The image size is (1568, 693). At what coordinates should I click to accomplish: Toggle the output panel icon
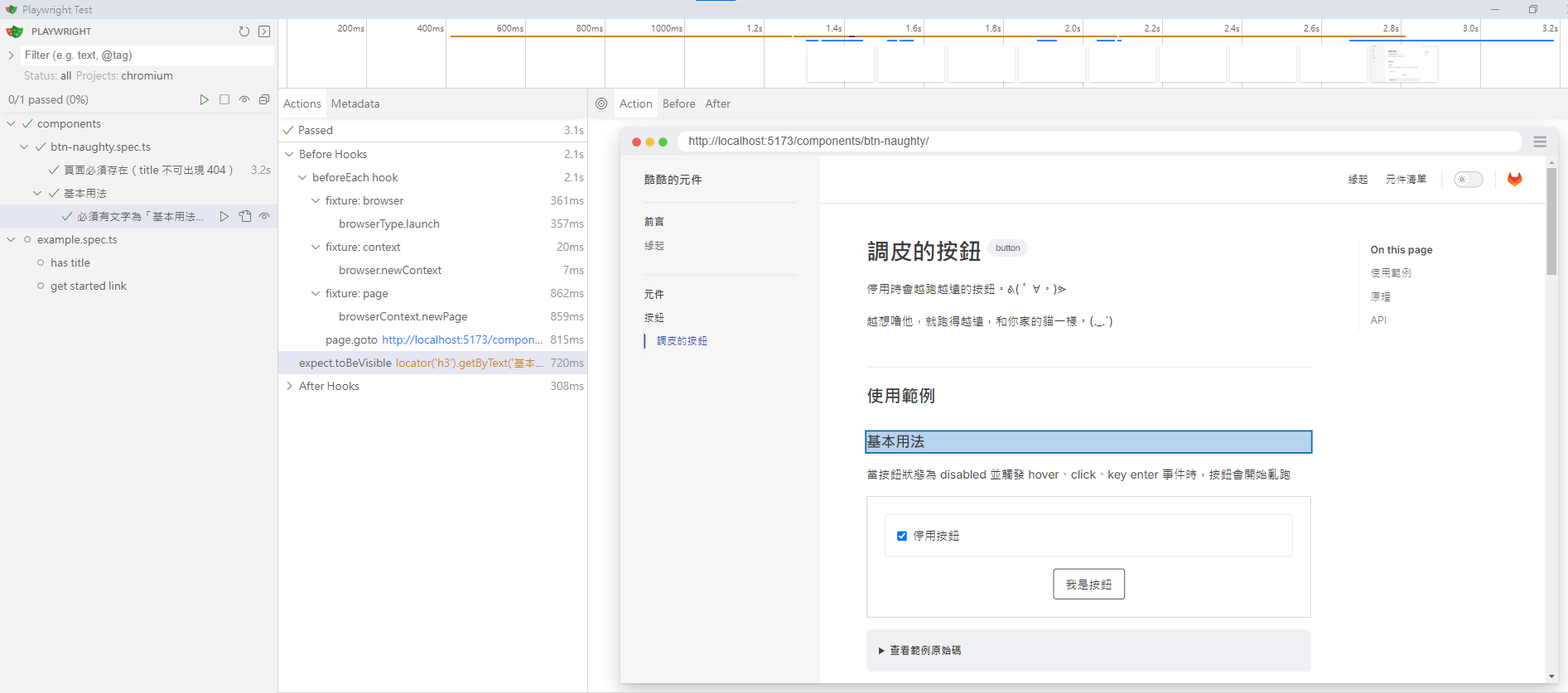pyautogui.click(x=264, y=31)
